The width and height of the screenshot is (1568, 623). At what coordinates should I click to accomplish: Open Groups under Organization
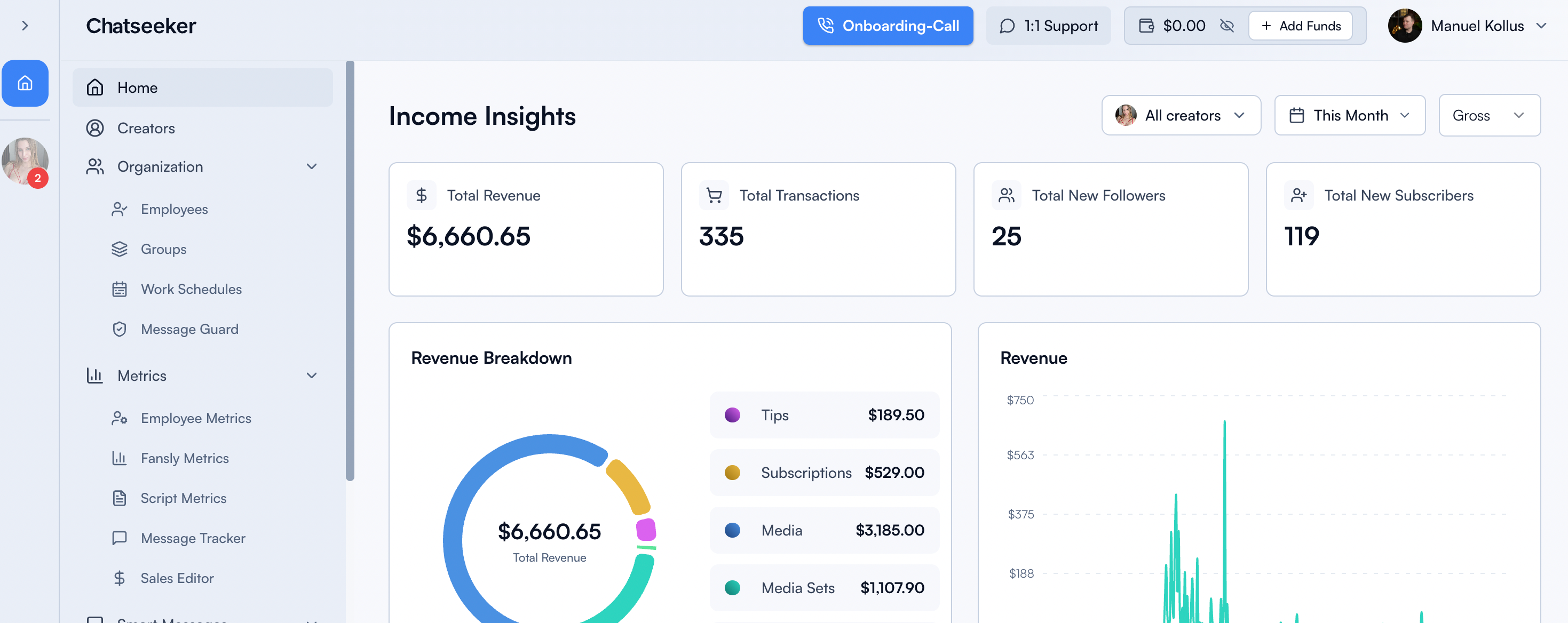pyautogui.click(x=163, y=249)
